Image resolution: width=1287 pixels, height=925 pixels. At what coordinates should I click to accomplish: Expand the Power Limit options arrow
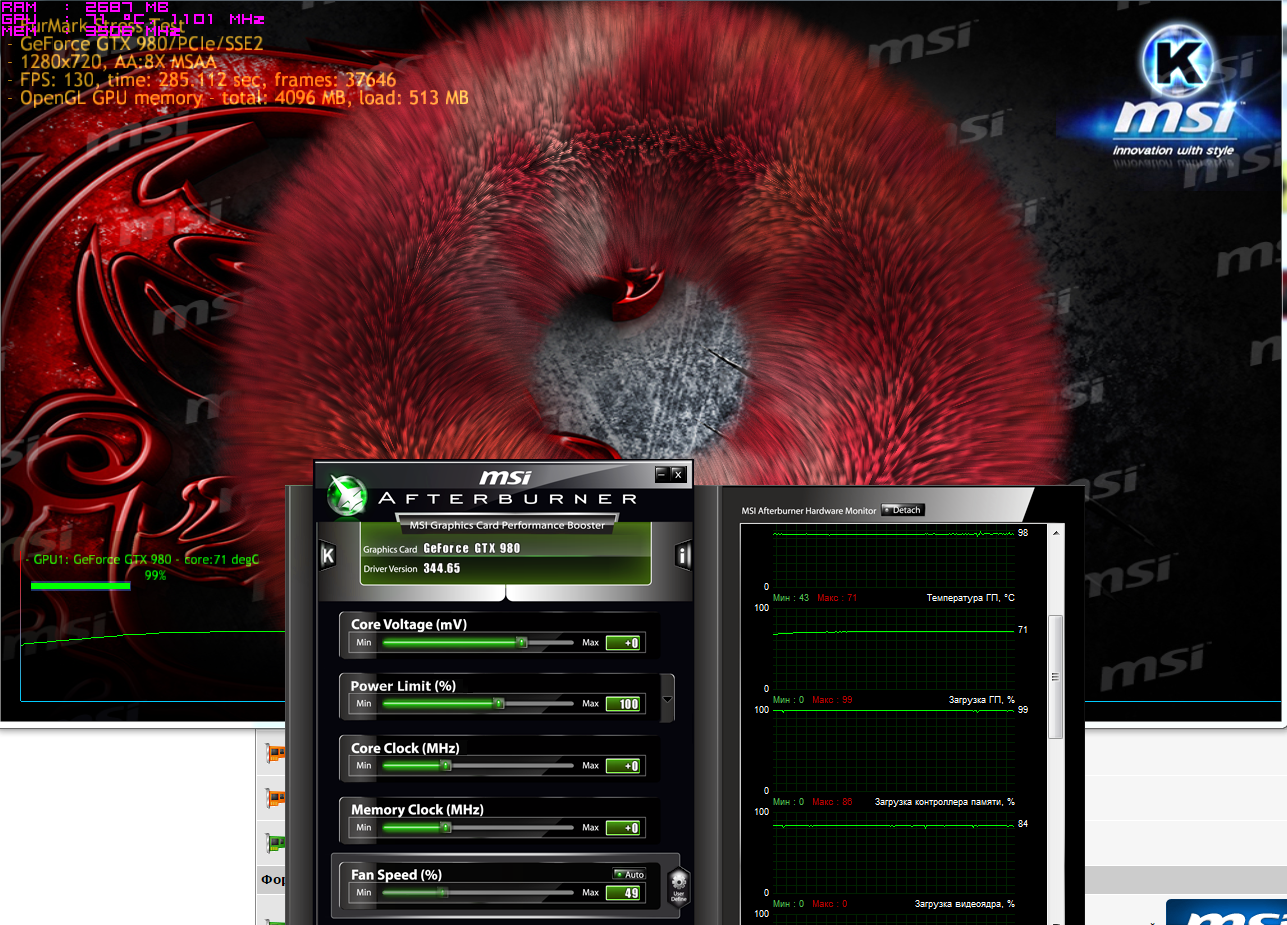coord(668,699)
